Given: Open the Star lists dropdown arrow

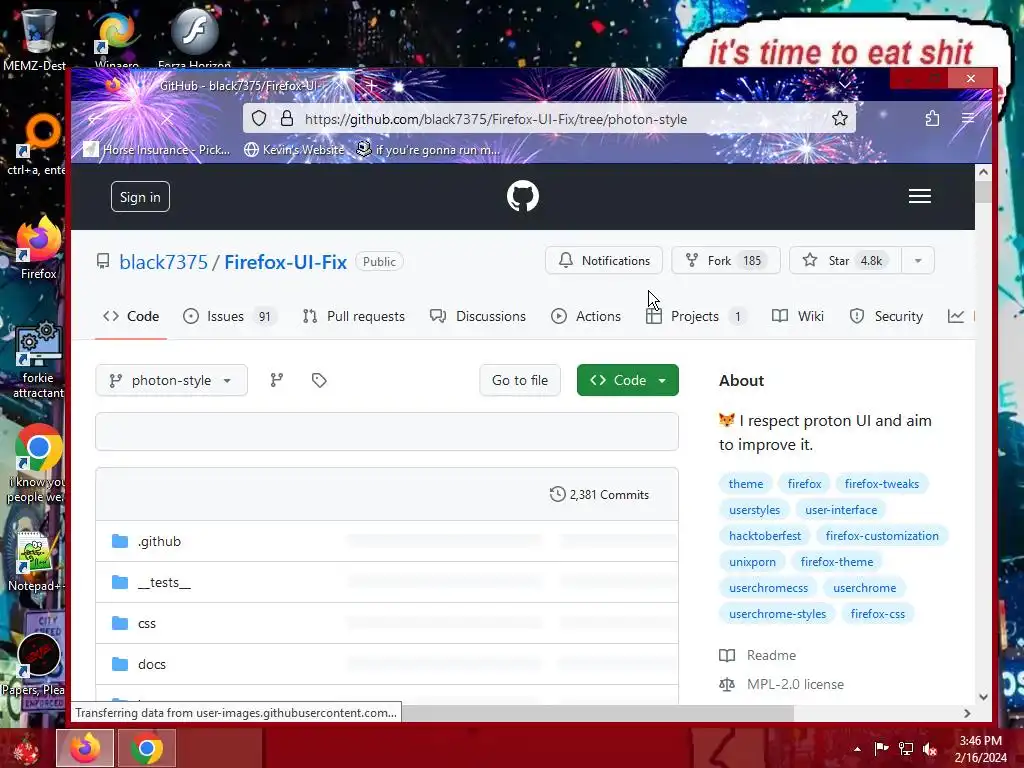Looking at the screenshot, I should 918,261.
